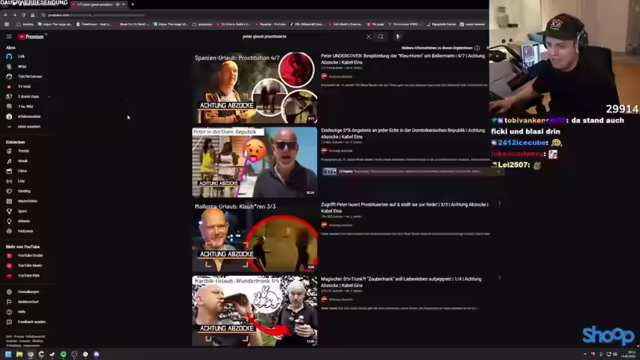Play Mallorca-Urlaub 3/3 thumbnail
The image size is (640, 360).
(x=255, y=237)
